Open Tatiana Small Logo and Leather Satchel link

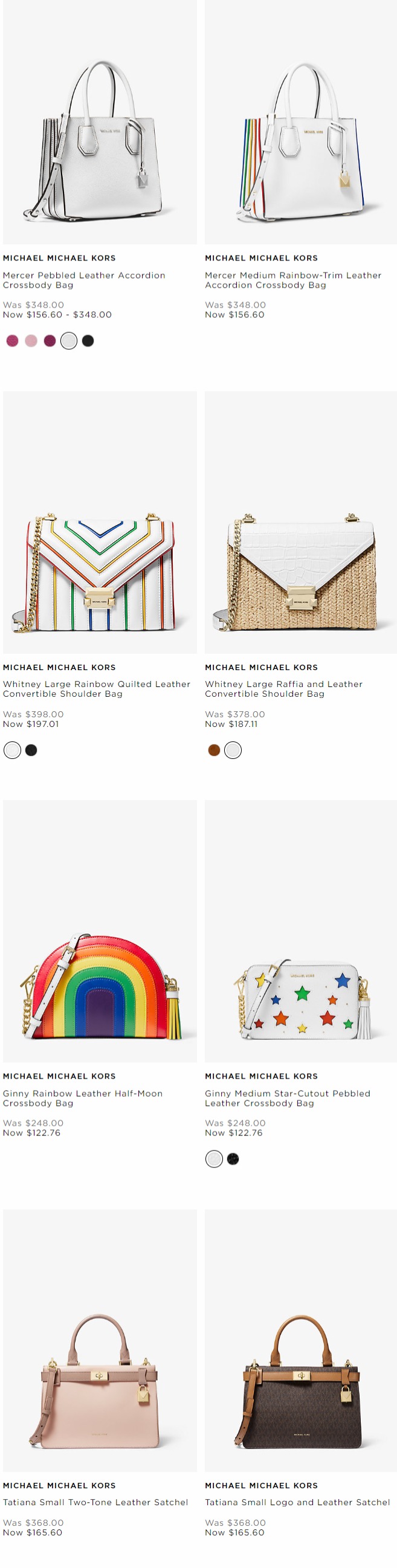click(297, 1502)
